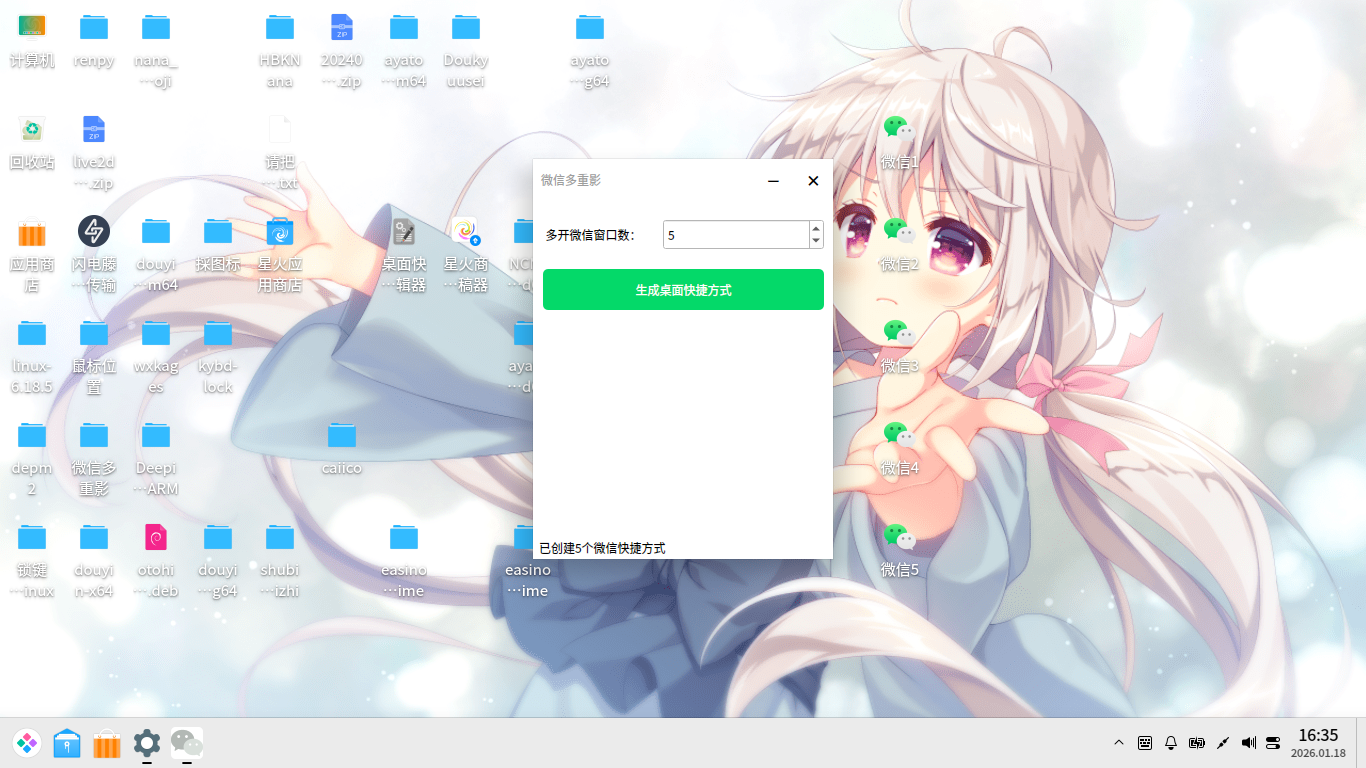
Task: Open the battery tray icon
Action: click(x=1197, y=743)
